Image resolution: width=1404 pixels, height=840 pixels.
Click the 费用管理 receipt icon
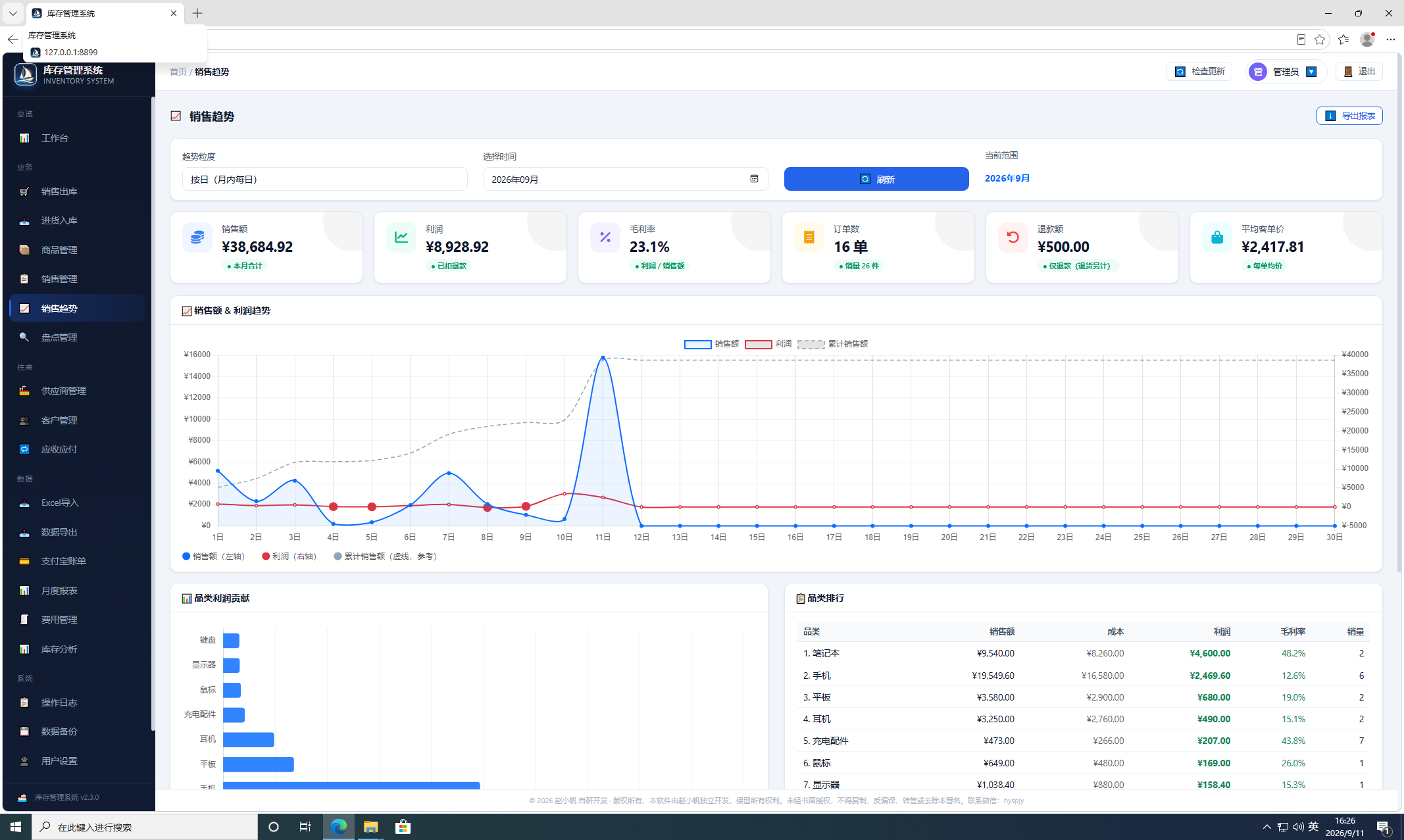point(24,620)
